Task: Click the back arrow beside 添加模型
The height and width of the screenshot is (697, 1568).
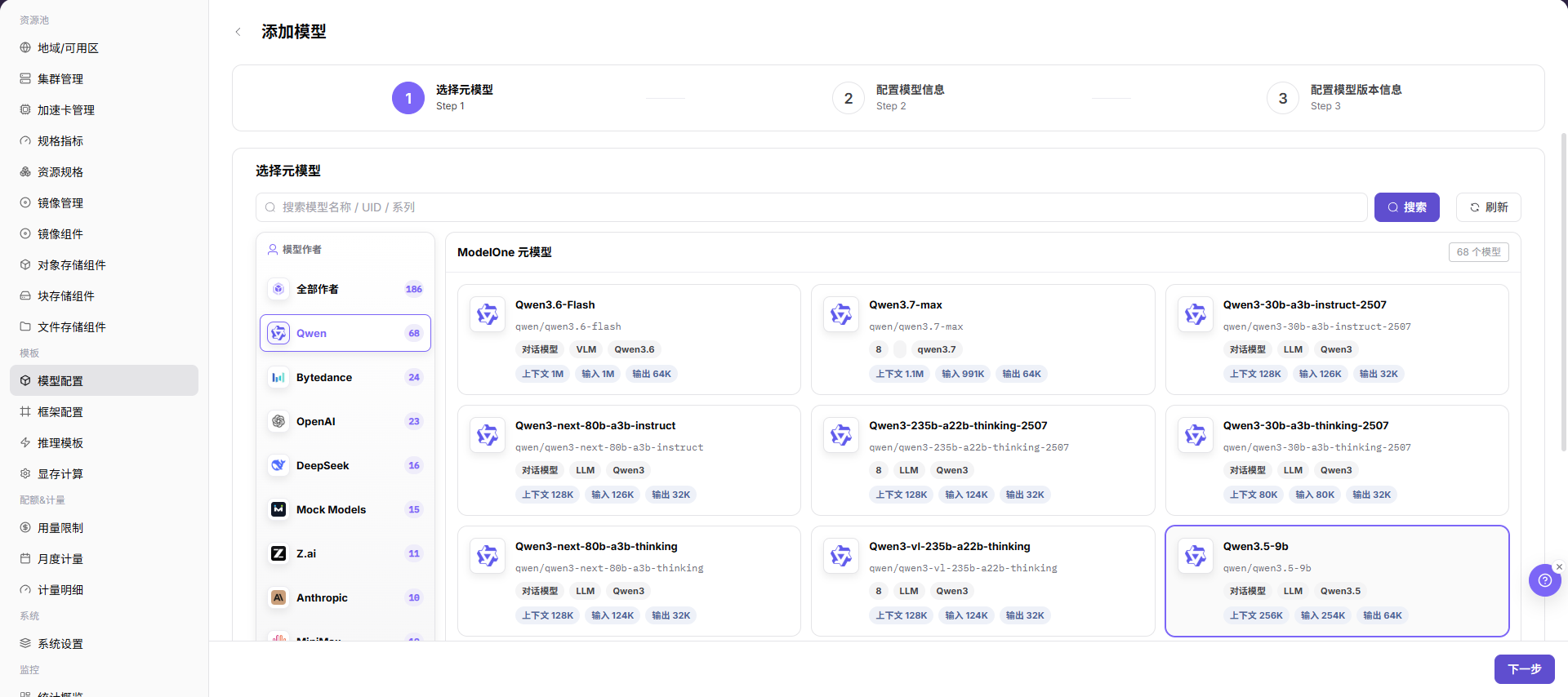Action: coord(238,32)
